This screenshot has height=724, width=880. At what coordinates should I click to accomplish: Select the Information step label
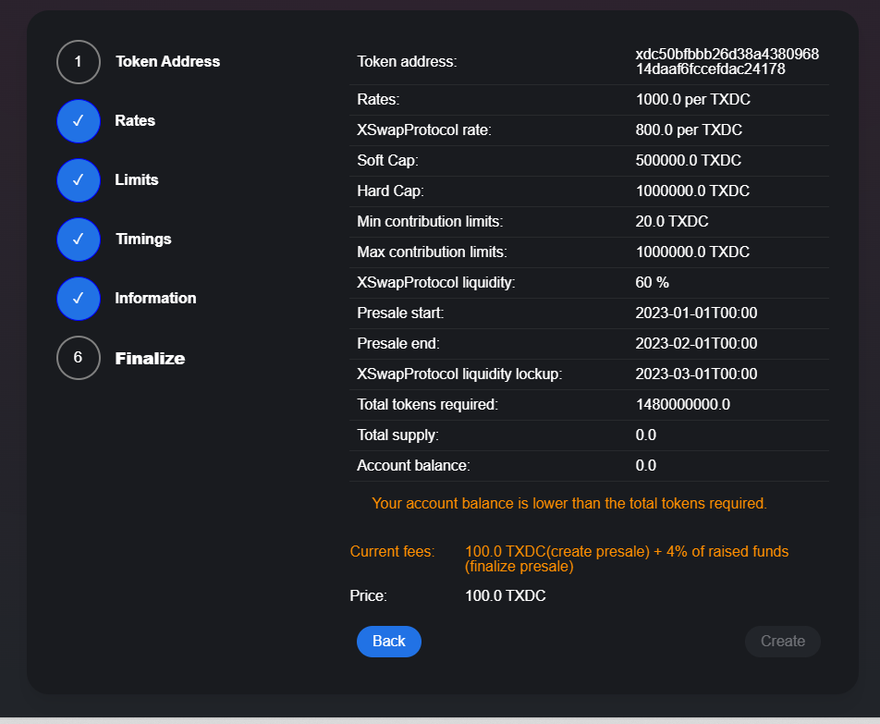[155, 298]
